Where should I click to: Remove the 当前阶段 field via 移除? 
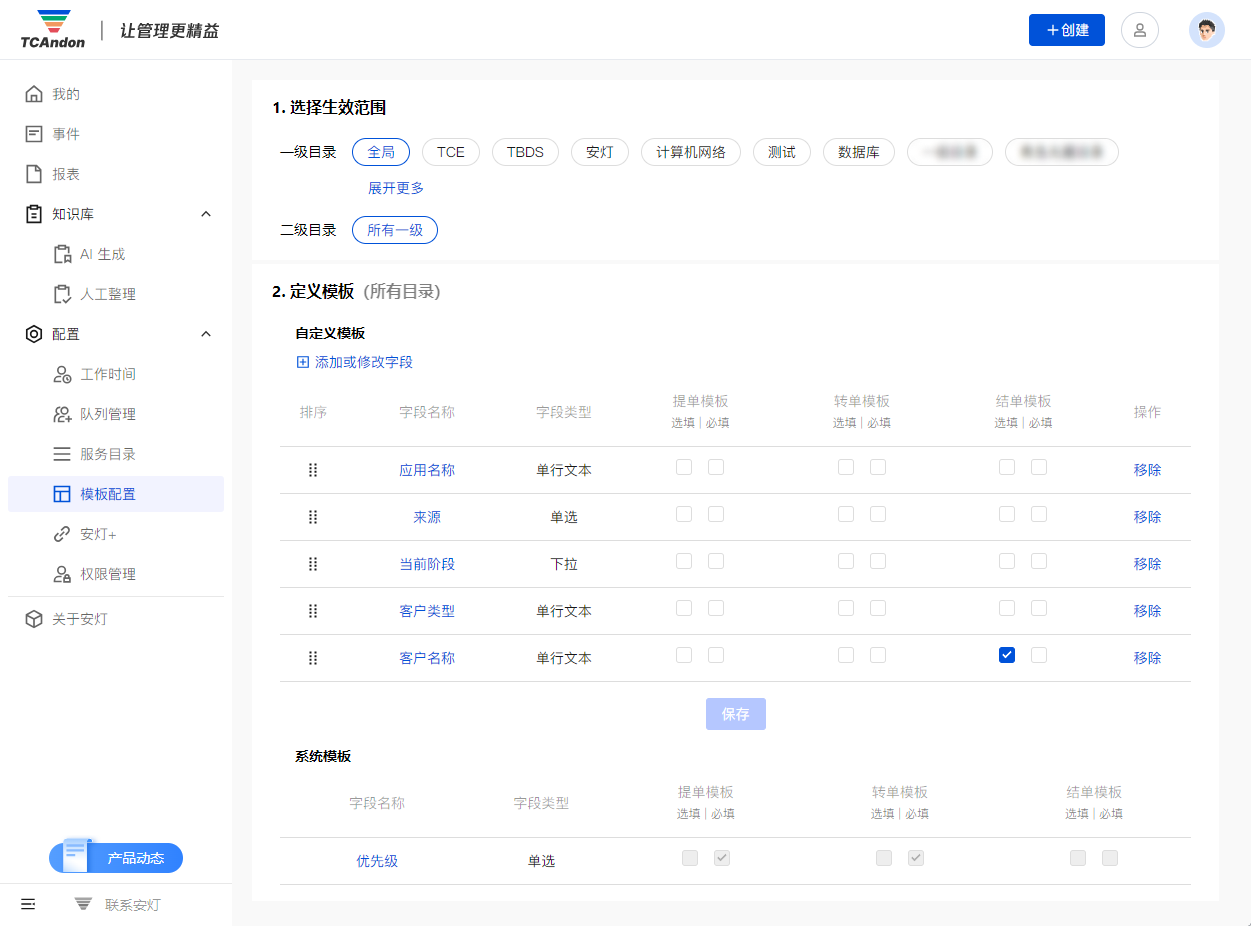1147,563
